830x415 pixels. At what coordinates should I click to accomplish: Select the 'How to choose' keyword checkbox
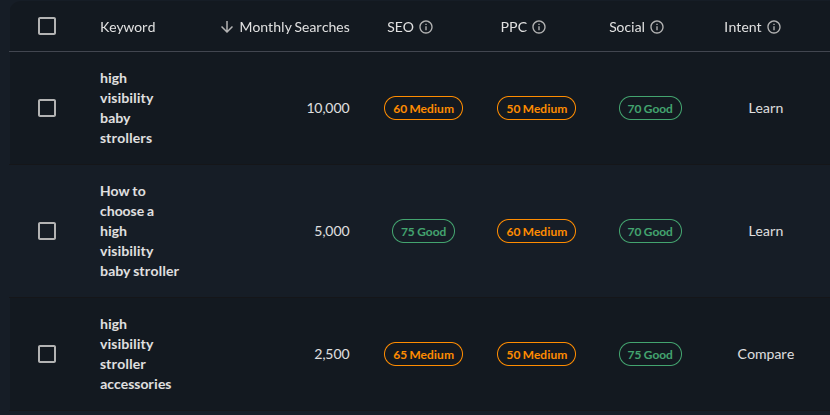tap(47, 231)
